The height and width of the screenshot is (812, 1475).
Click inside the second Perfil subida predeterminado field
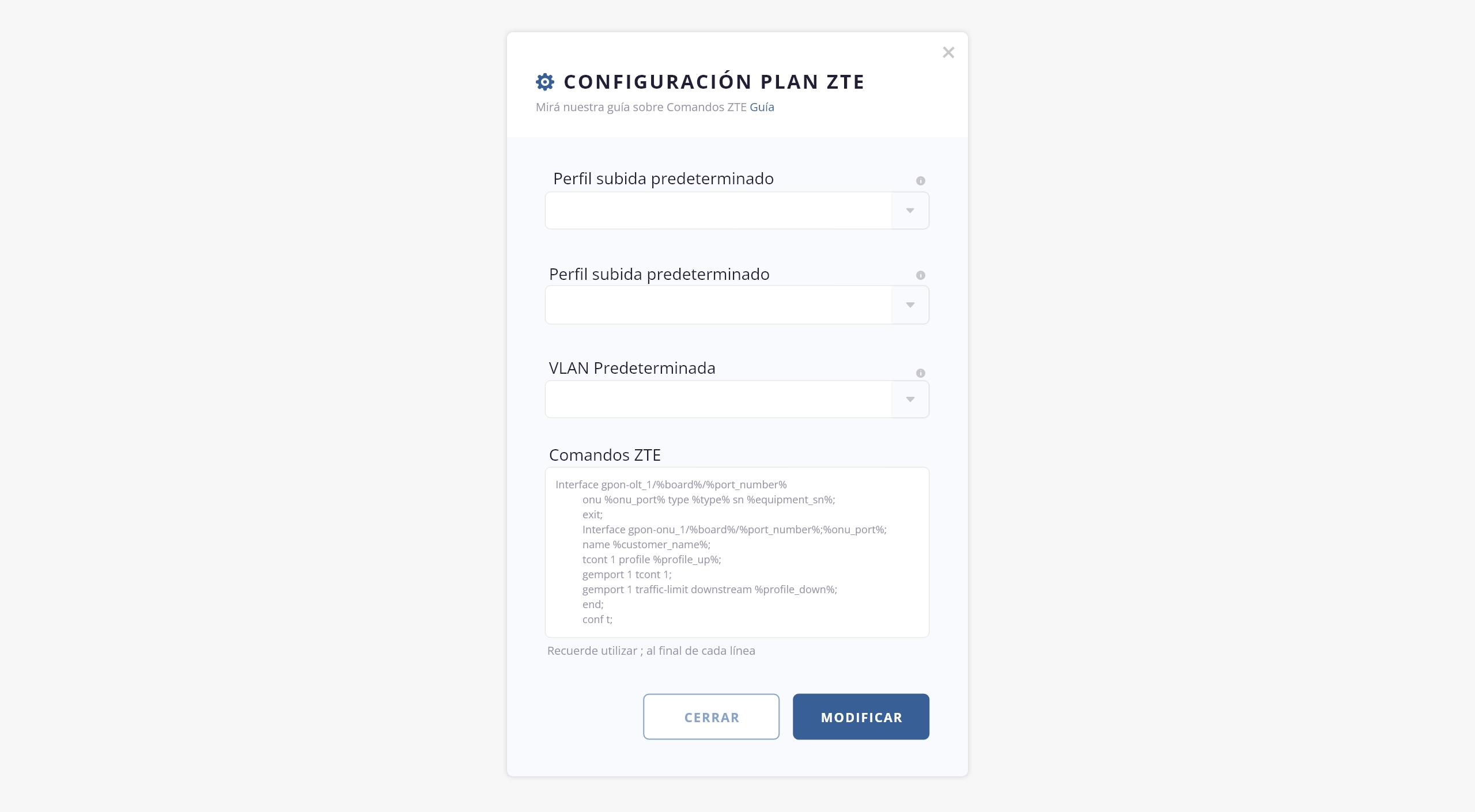coord(718,305)
